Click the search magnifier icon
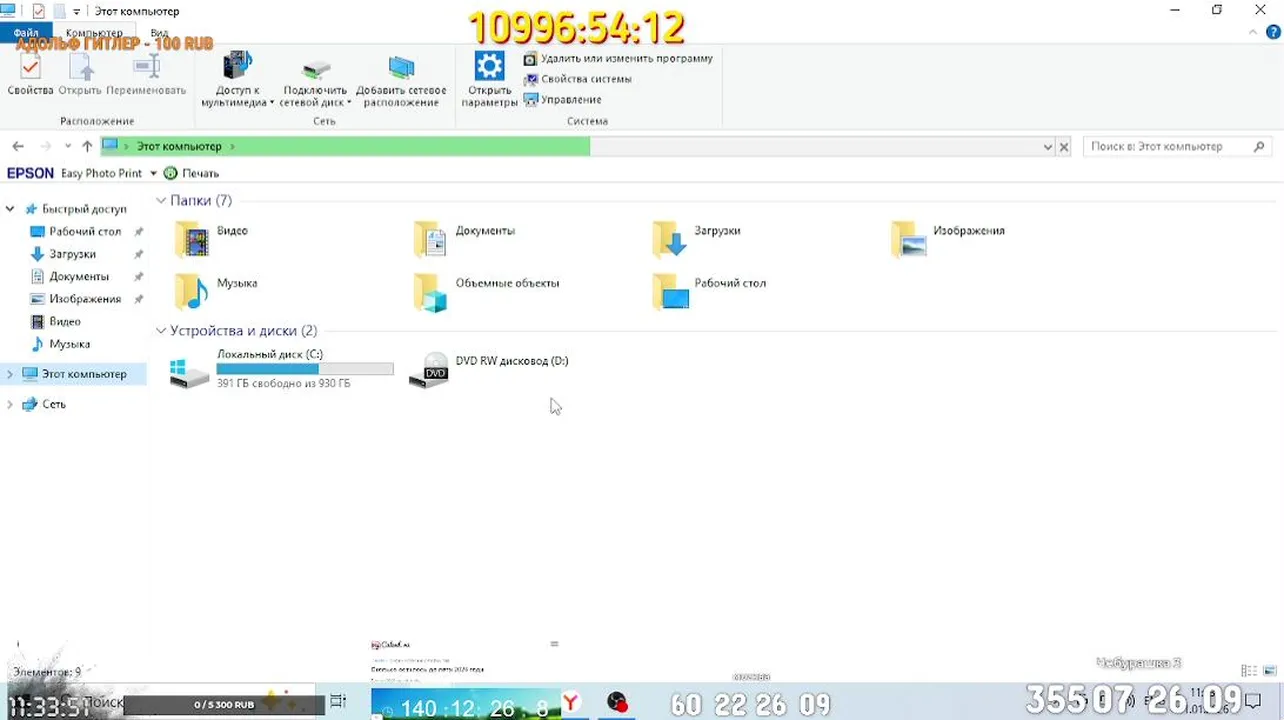 click(x=1259, y=147)
